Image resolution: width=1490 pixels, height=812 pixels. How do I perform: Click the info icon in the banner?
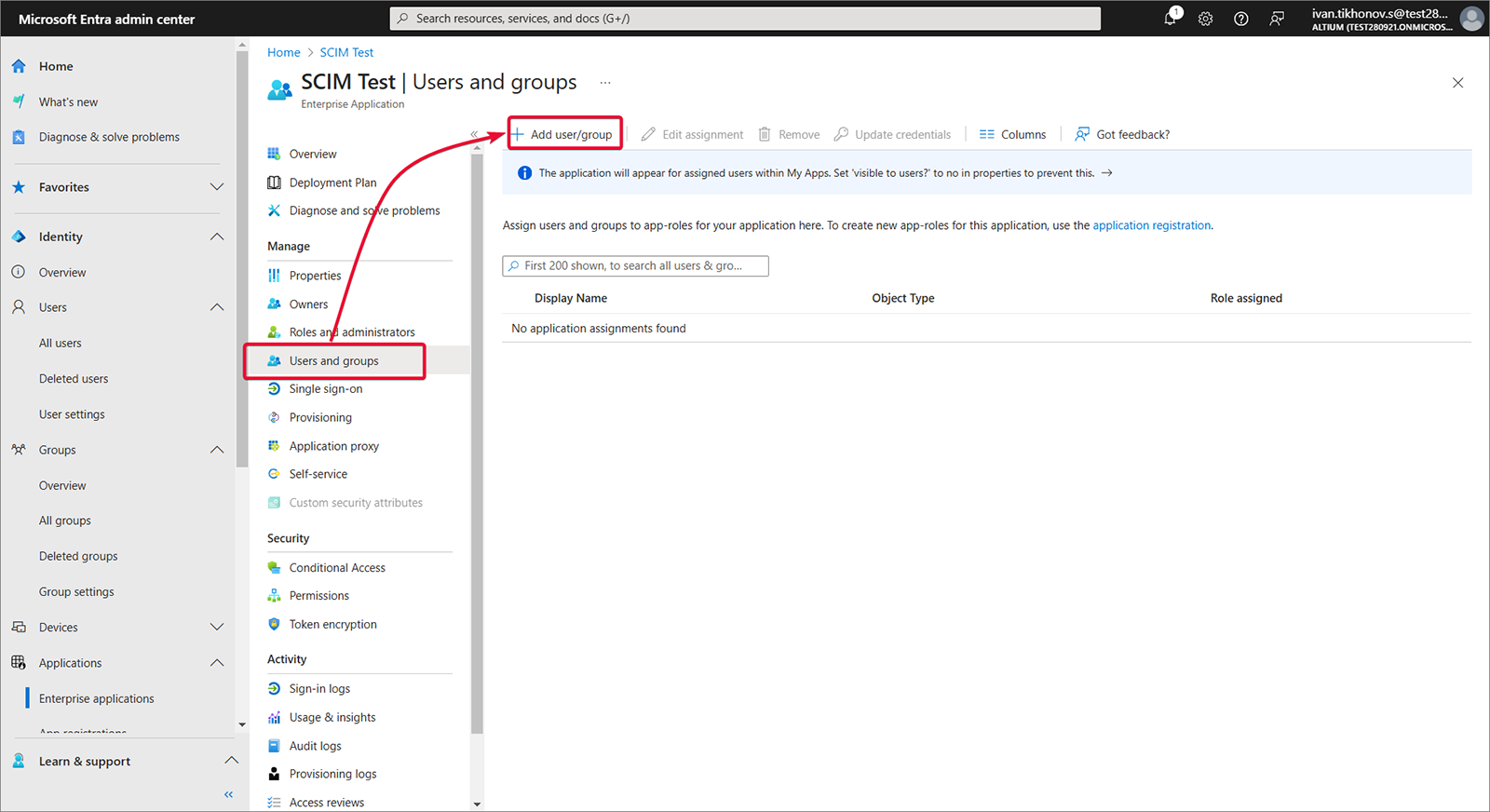click(x=524, y=173)
